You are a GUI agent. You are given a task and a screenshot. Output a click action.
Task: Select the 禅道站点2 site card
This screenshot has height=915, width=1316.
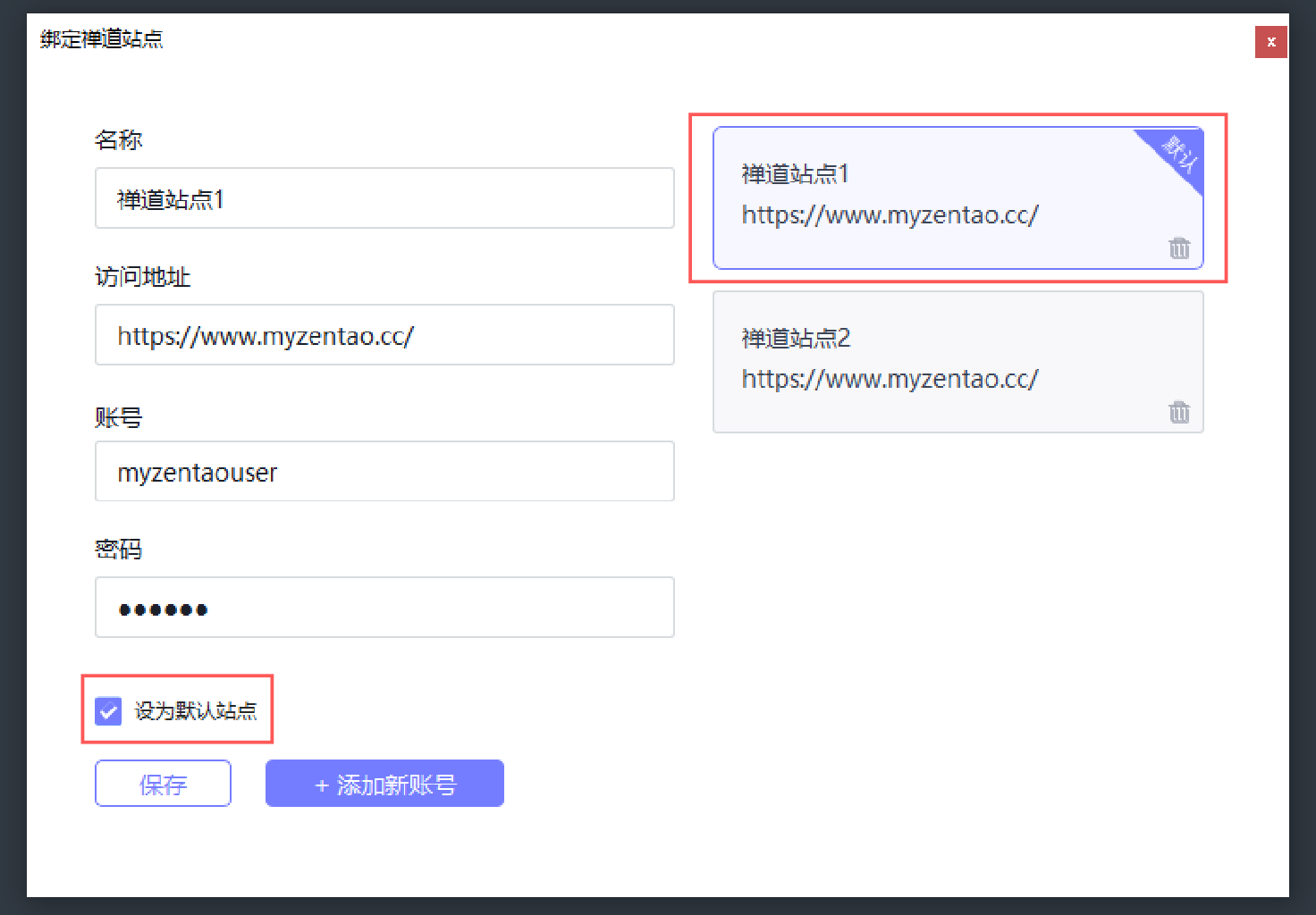click(957, 362)
